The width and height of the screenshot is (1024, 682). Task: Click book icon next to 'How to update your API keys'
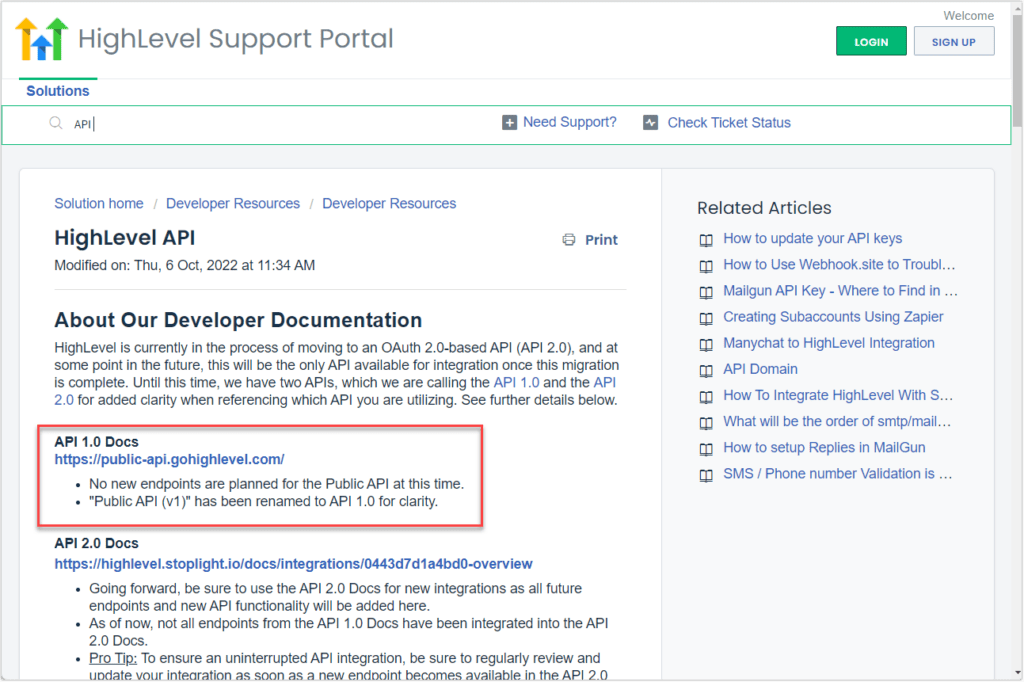706,240
